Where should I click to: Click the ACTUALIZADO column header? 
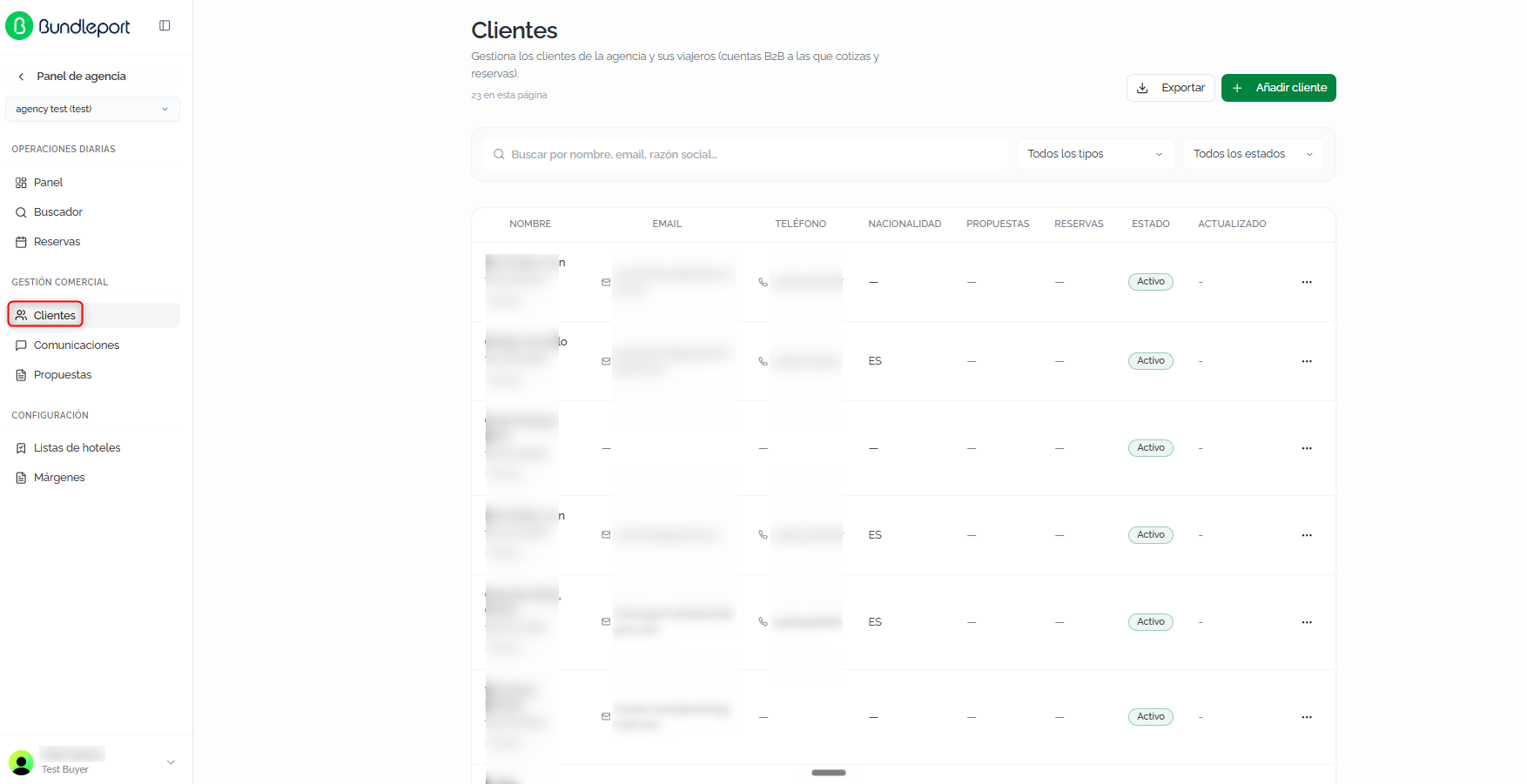coord(1232,224)
